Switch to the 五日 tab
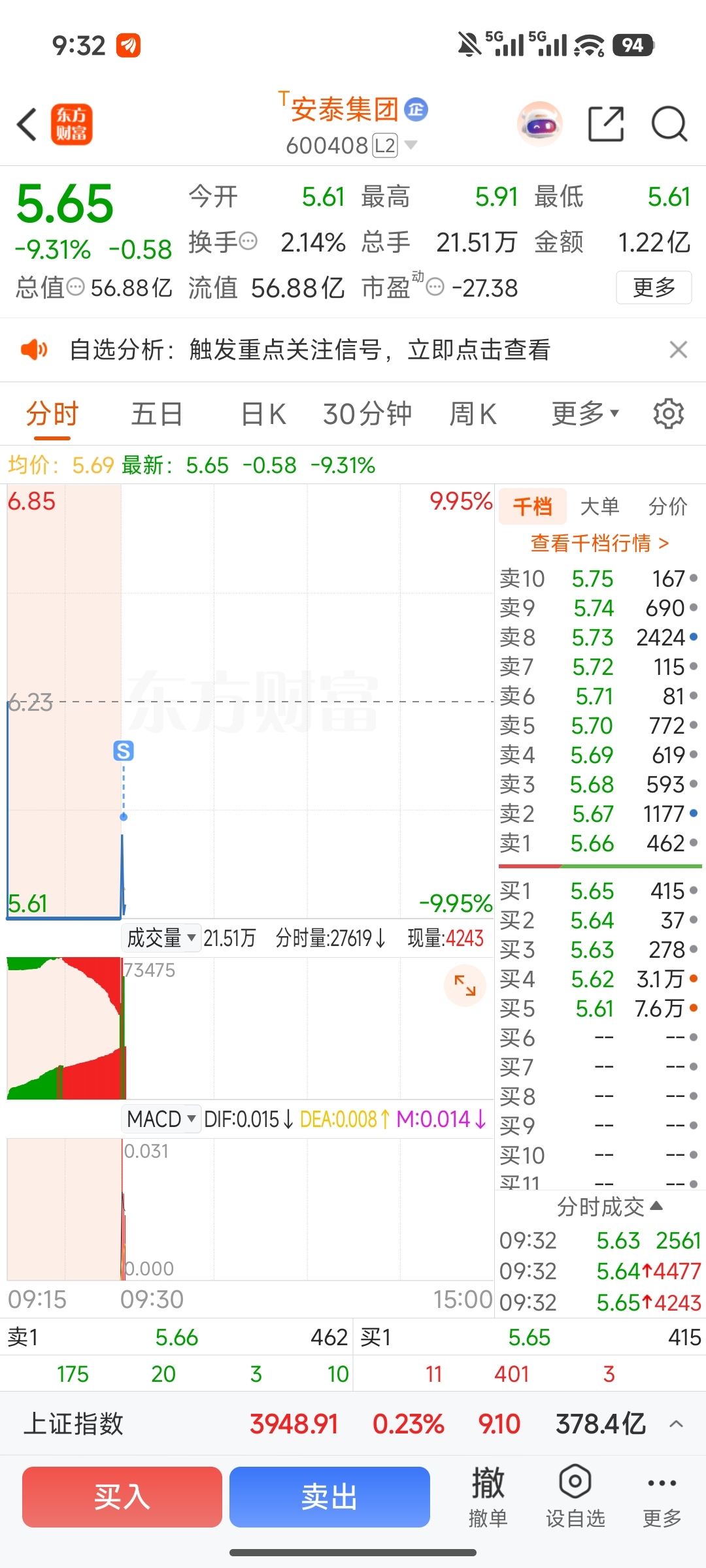This screenshot has height=1568, width=706. pos(157,414)
